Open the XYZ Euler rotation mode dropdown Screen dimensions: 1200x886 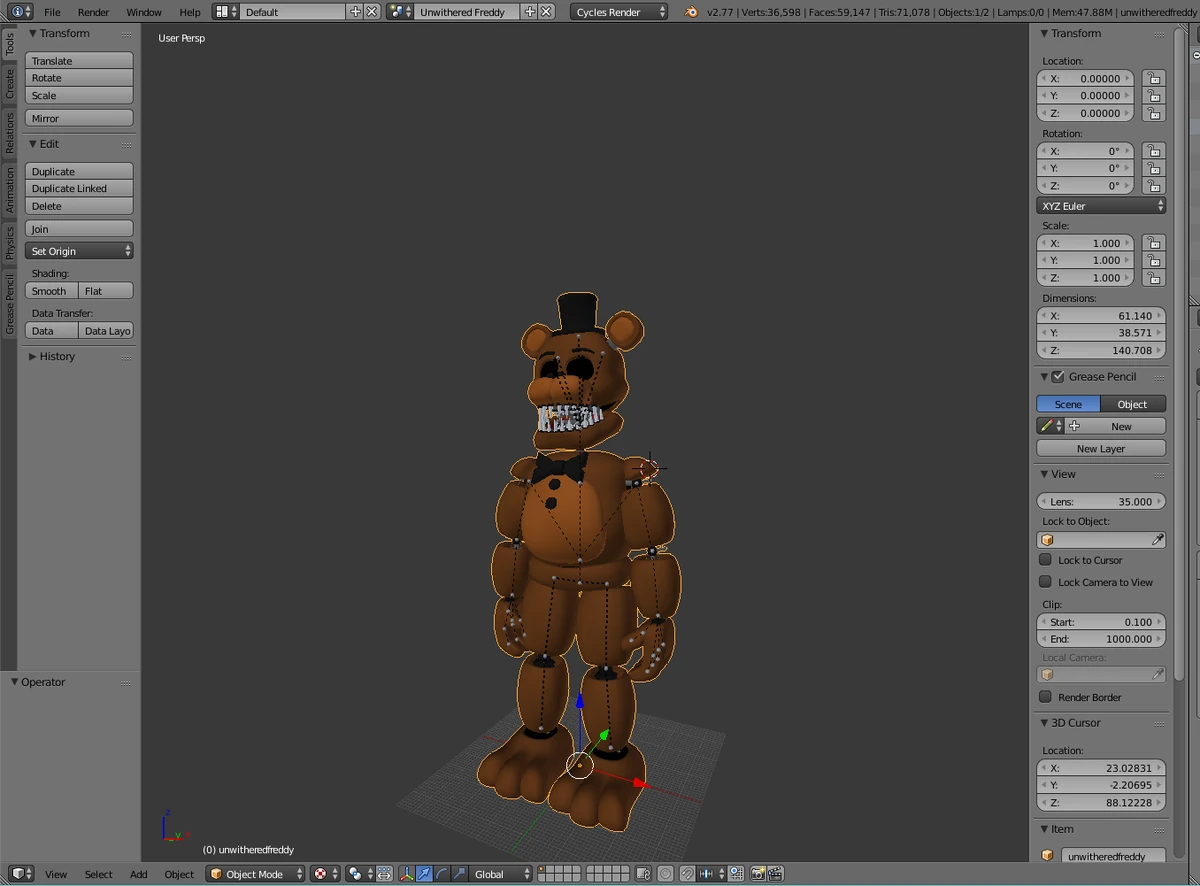(x=1100, y=205)
